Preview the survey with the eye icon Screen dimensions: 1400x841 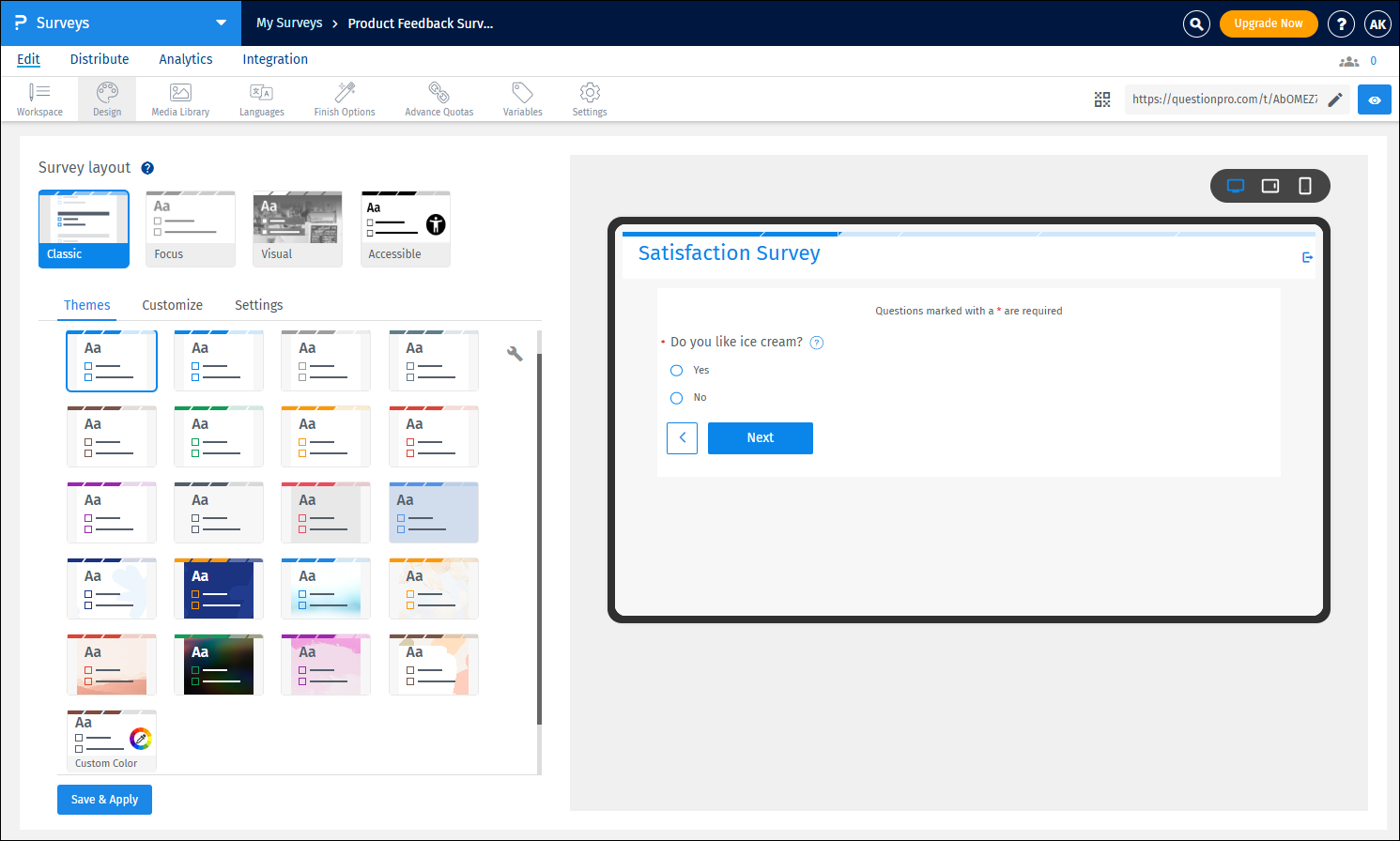[x=1374, y=99]
